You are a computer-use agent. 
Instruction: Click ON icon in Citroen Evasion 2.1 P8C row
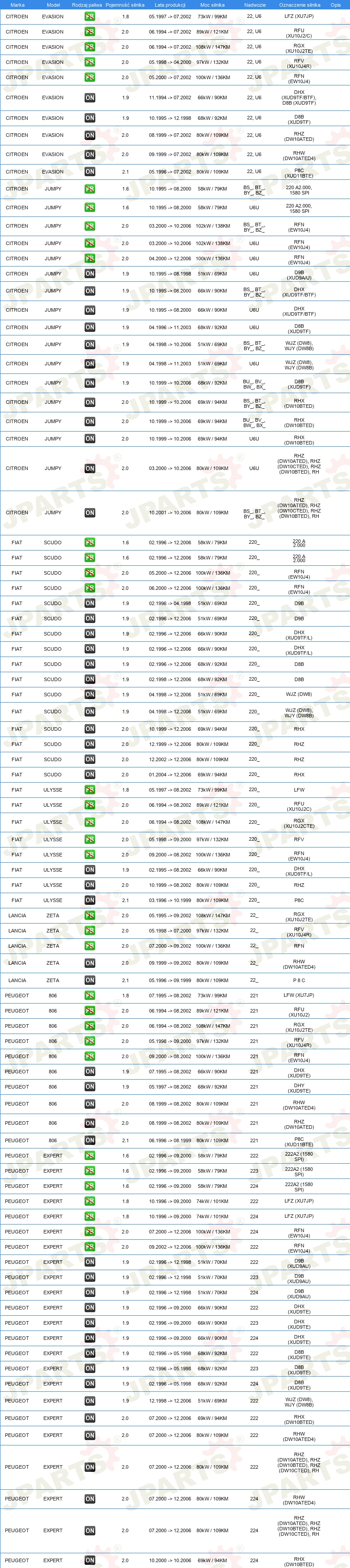point(90,172)
